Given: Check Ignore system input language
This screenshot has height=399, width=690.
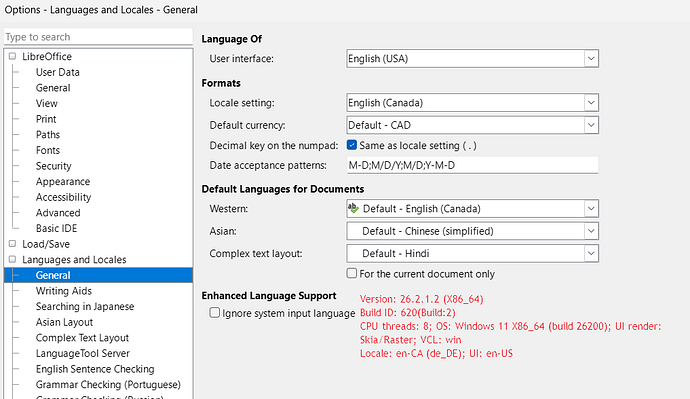Looking at the screenshot, I should (214, 313).
